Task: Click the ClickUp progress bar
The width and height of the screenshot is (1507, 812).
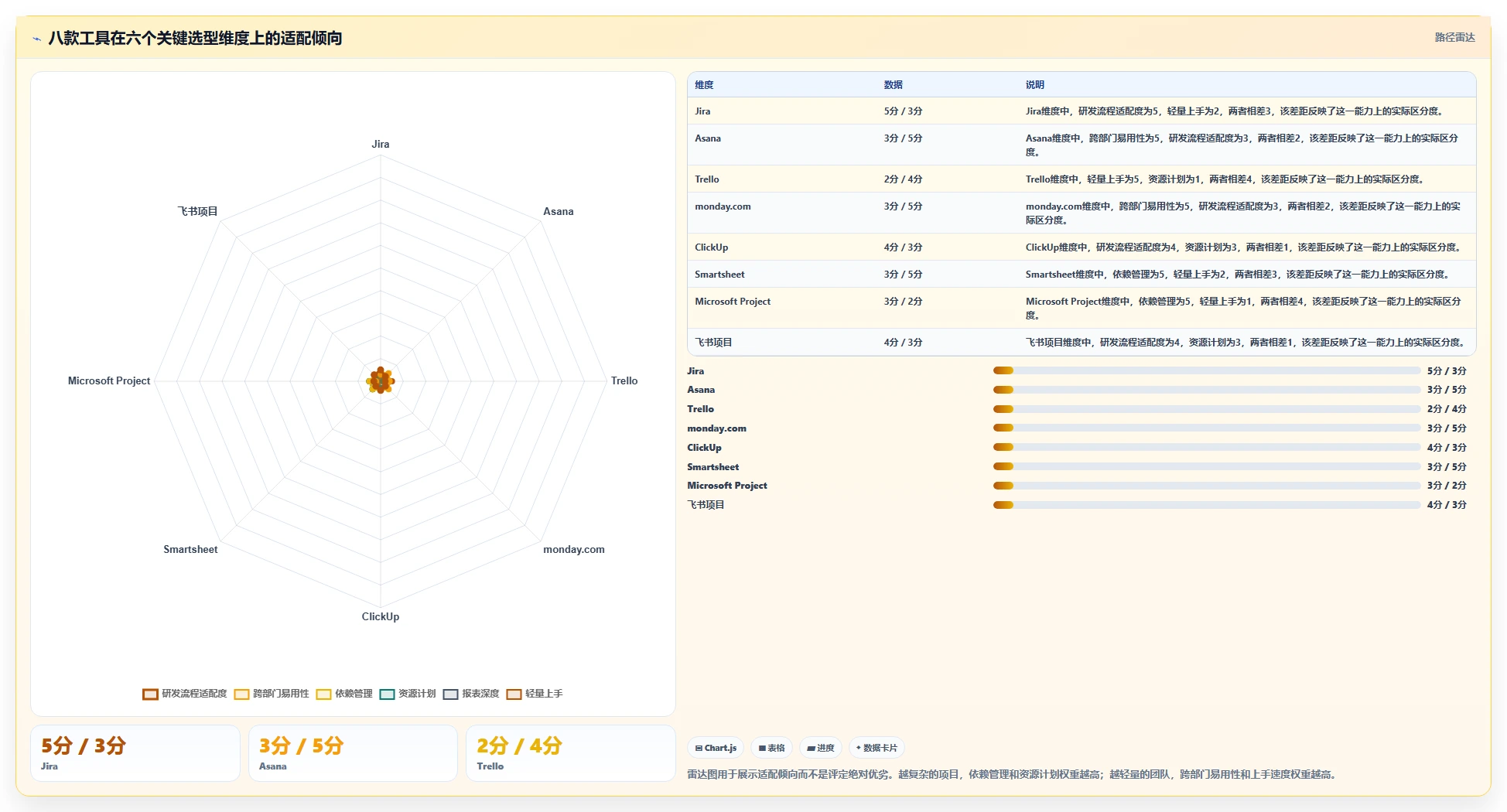Action: point(1207,447)
